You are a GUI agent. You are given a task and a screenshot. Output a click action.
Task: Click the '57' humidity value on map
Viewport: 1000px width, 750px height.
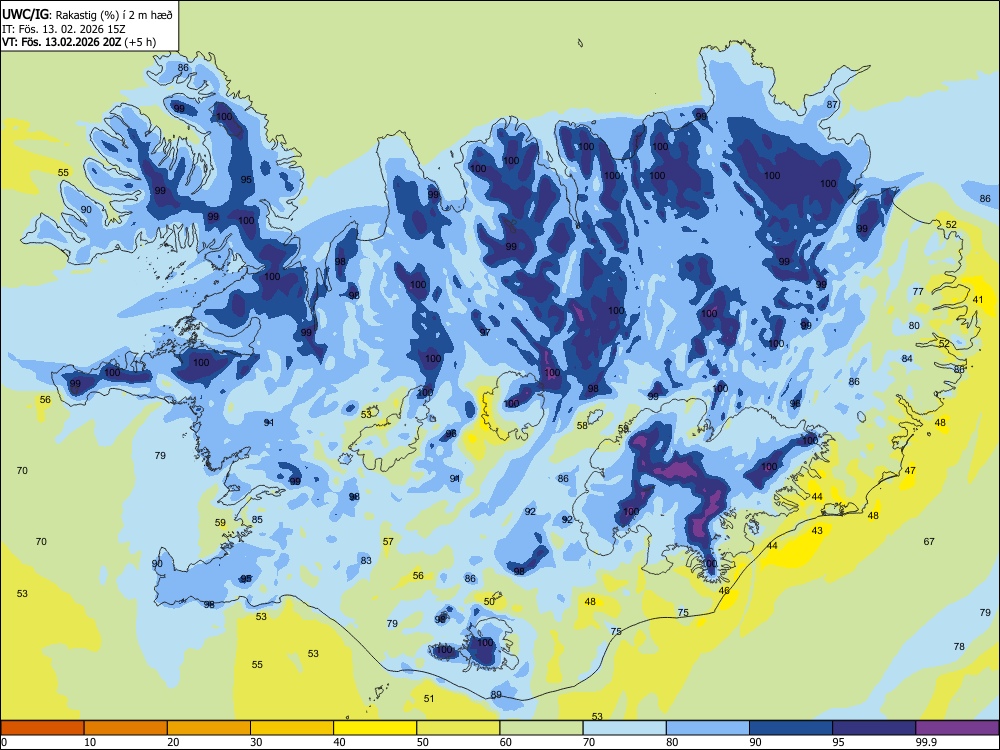pyautogui.click(x=388, y=541)
